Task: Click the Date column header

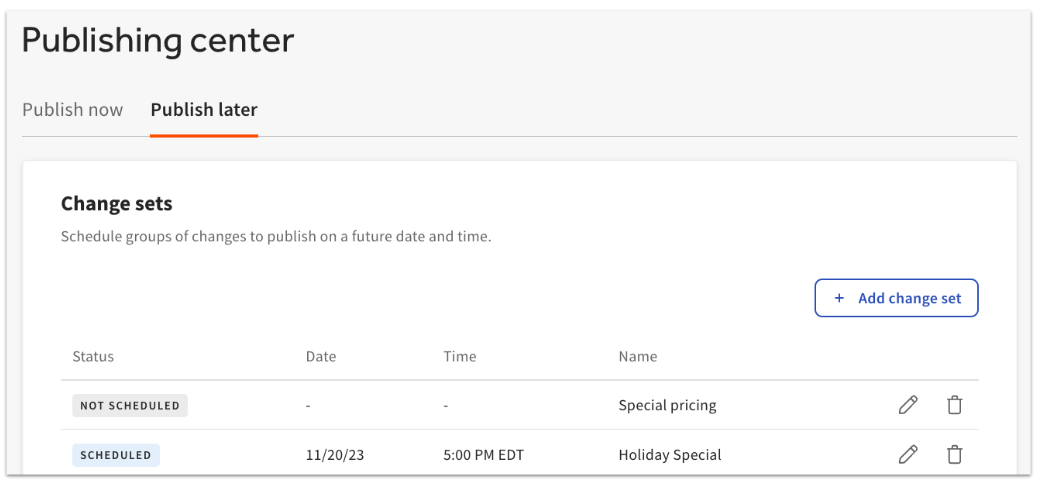Action: (321, 357)
